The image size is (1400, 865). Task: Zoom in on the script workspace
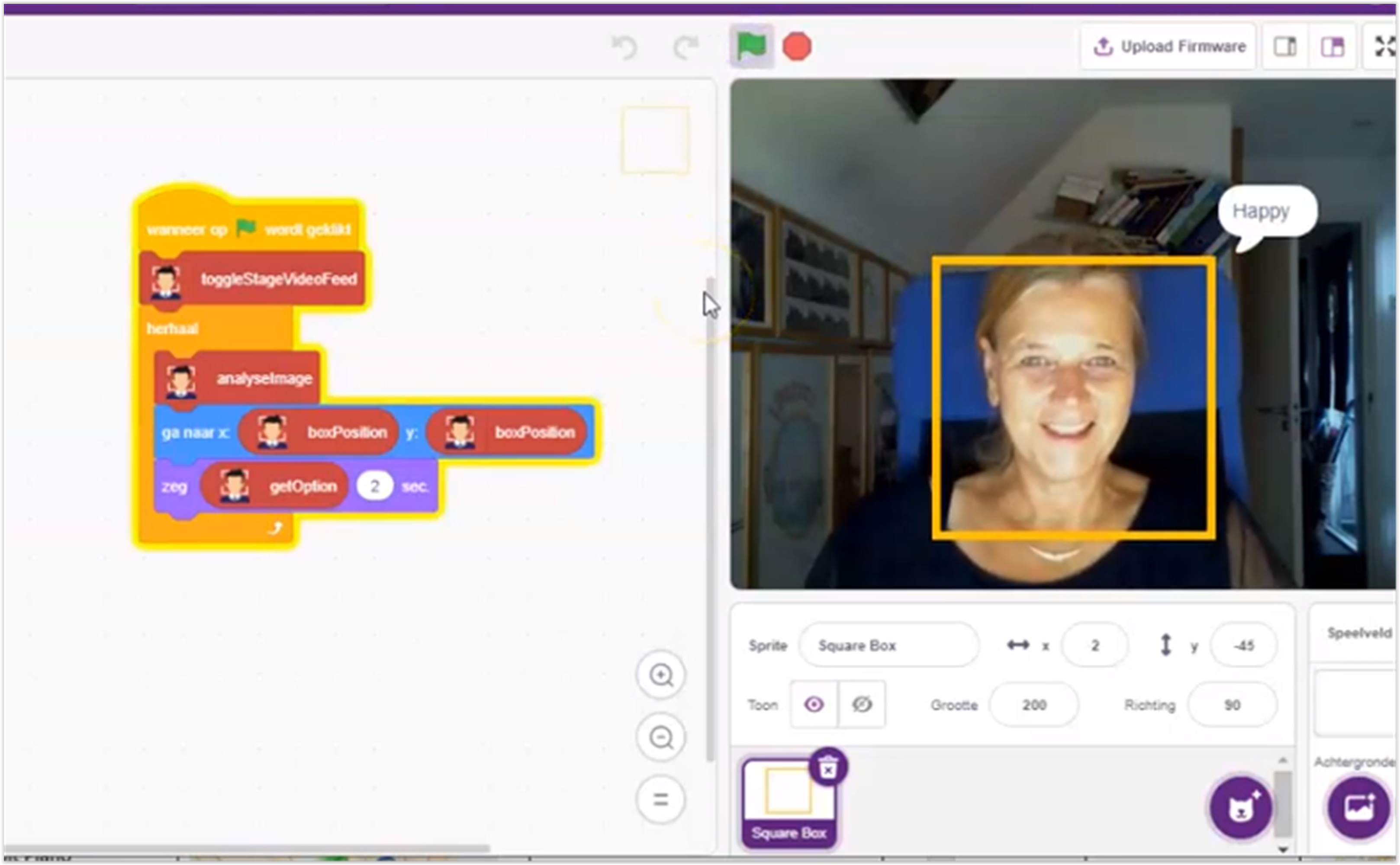pyautogui.click(x=661, y=675)
